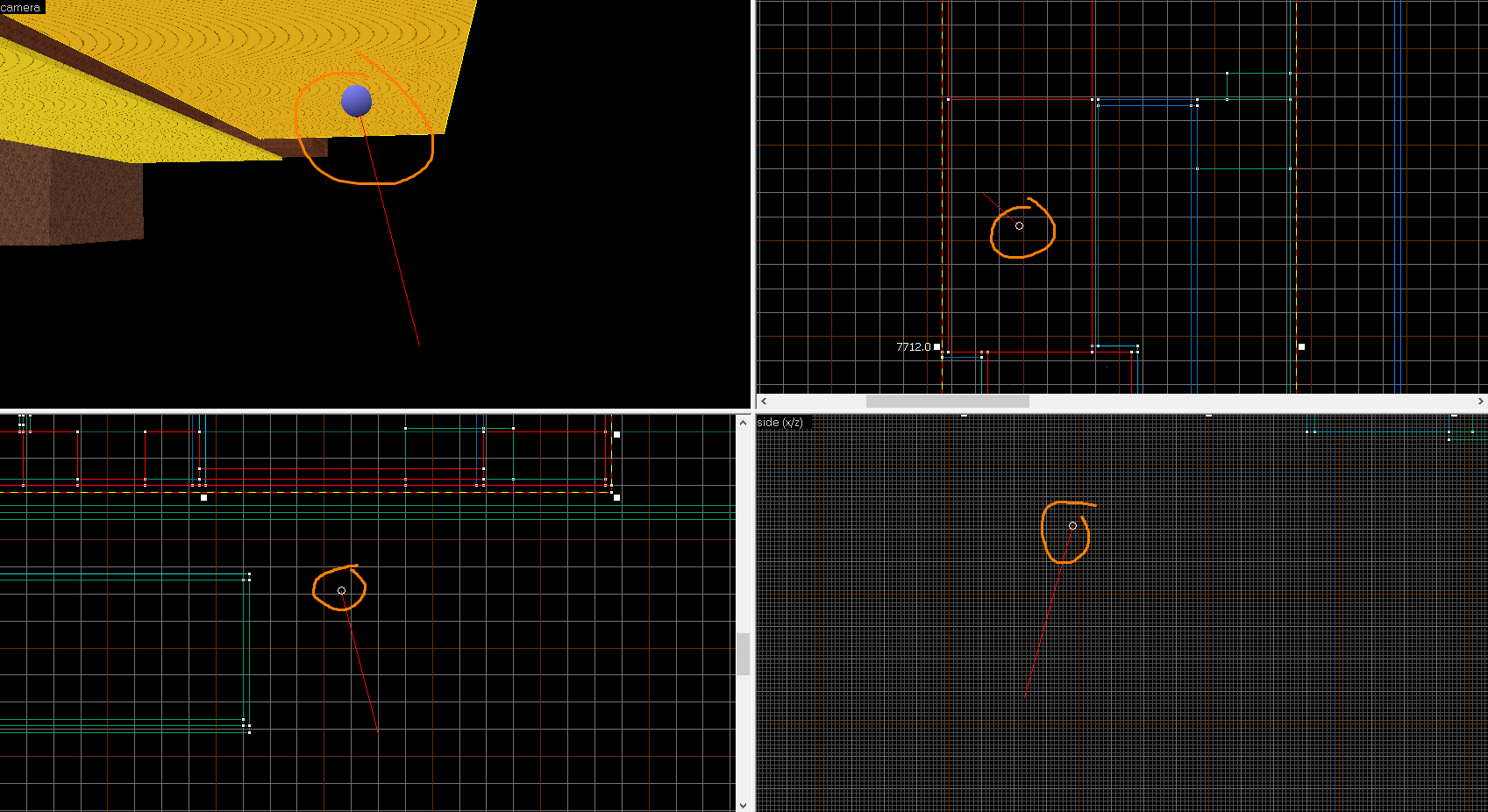Click the 7712.0 dimension label
Image resolution: width=1488 pixels, height=812 pixels.
click(x=913, y=347)
